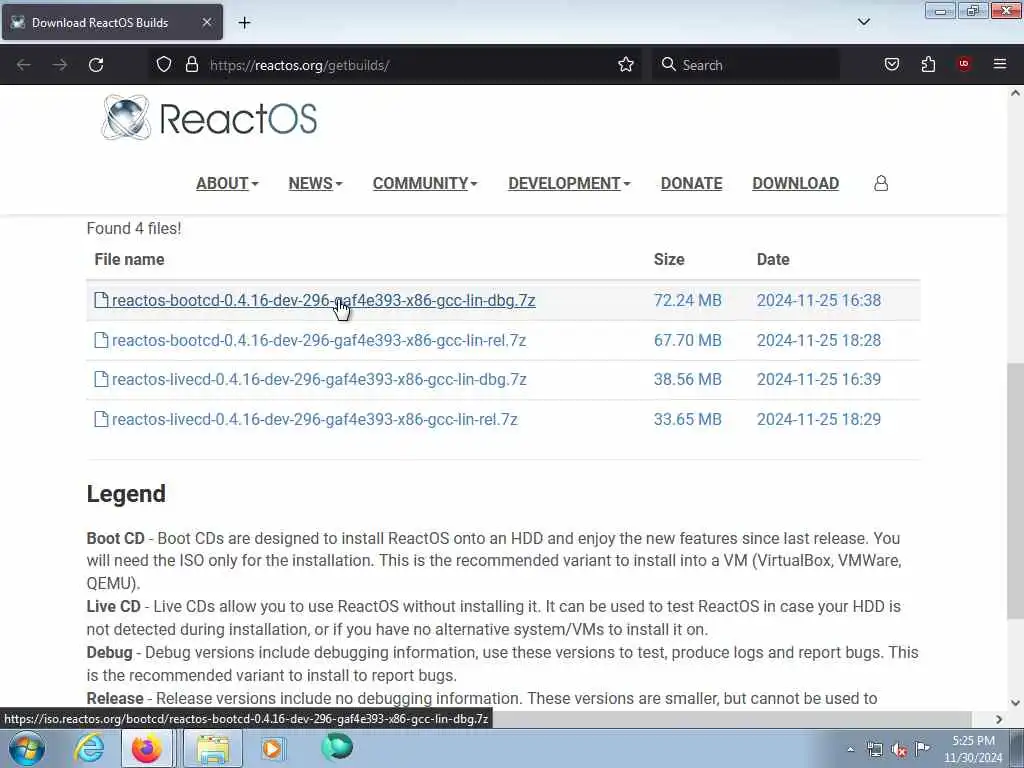Click date 2024-11-25 18:29
The image size is (1024, 768).
tap(819, 419)
